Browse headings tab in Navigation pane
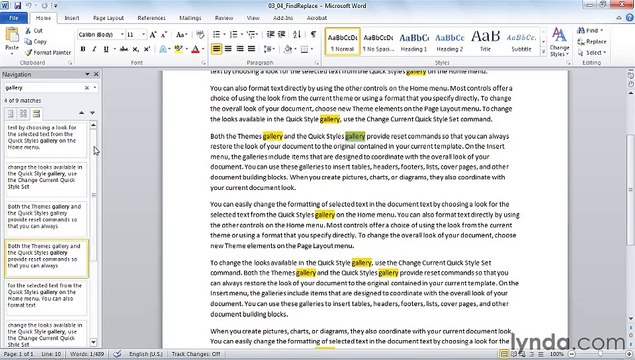The height and width of the screenshot is (360, 635). pos(11,114)
